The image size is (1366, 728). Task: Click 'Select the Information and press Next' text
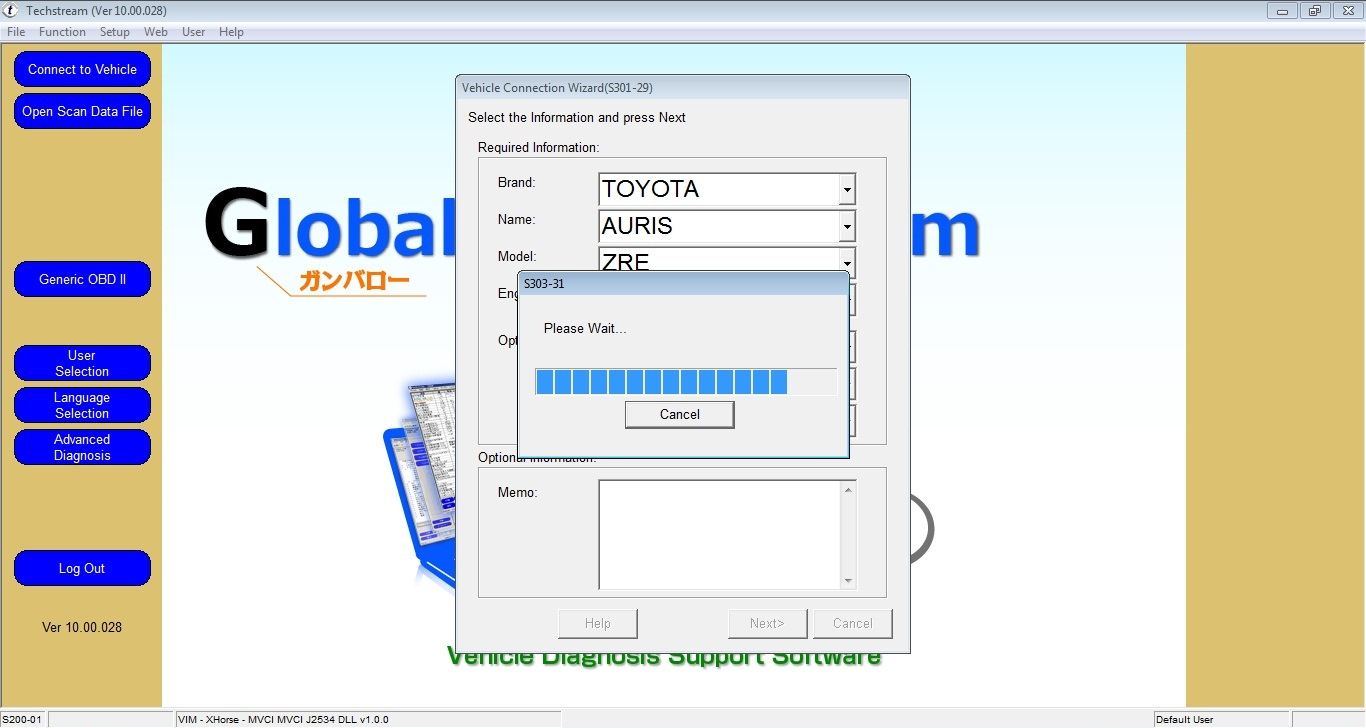click(577, 118)
